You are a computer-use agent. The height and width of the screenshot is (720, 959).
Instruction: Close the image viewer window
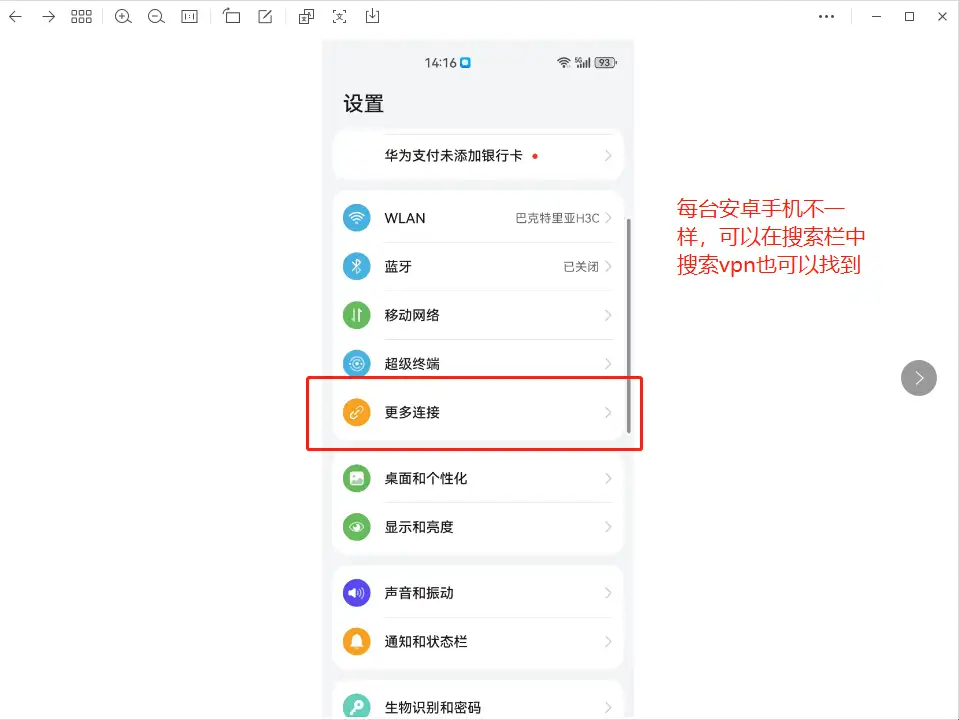point(942,17)
